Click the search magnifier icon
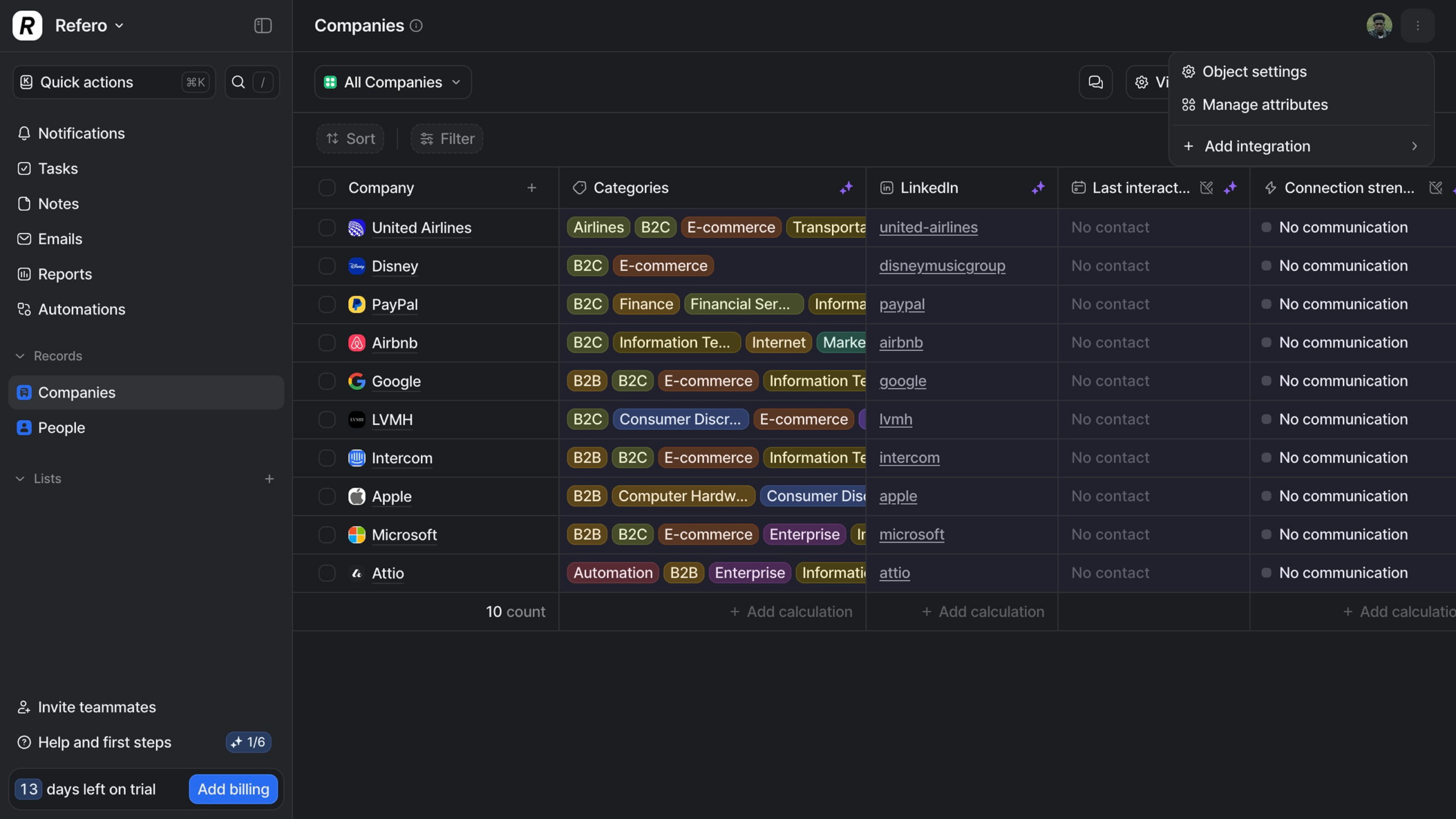Screen dimensions: 1456x819 [x=238, y=82]
